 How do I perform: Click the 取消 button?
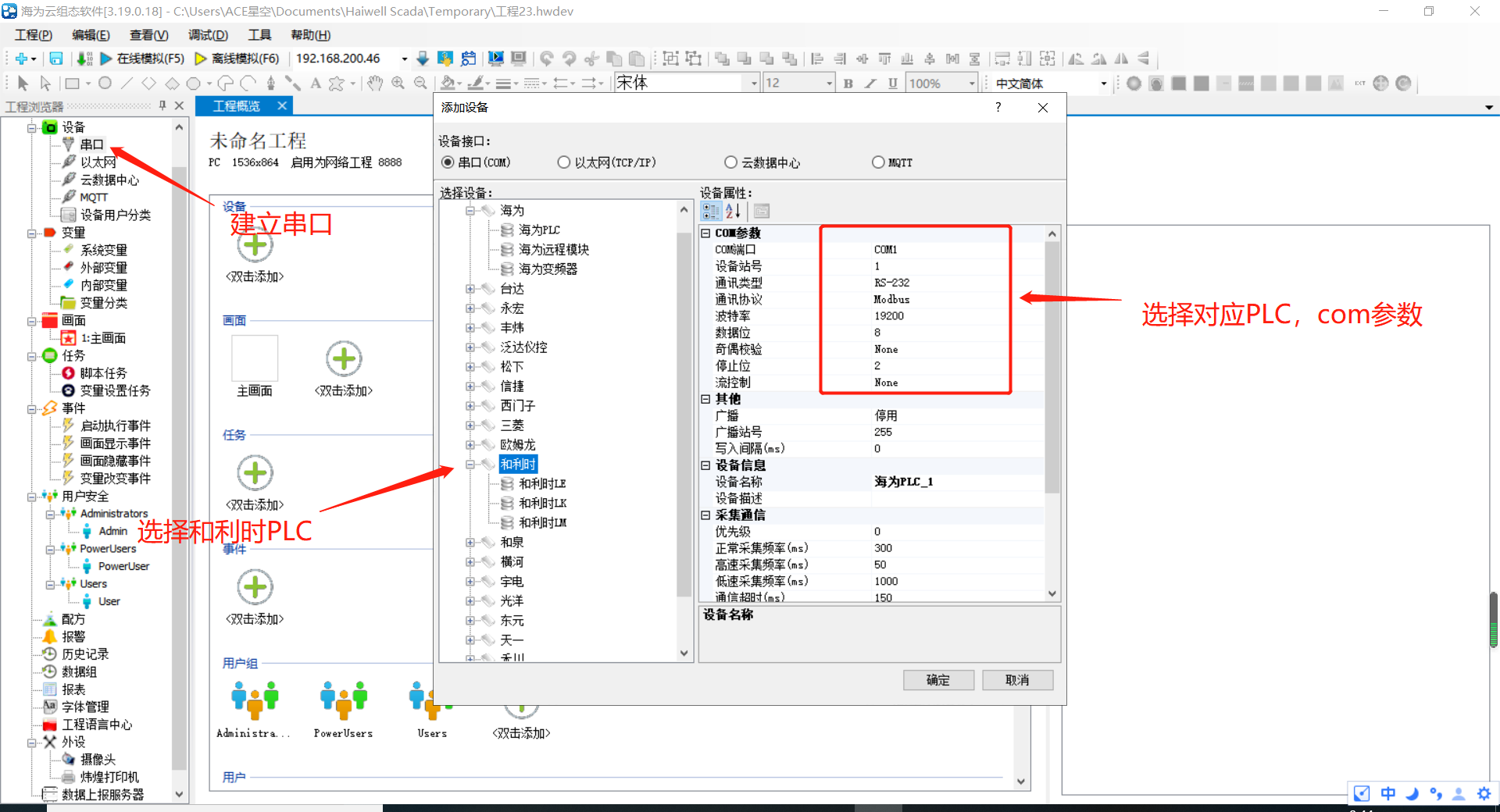pos(1017,680)
